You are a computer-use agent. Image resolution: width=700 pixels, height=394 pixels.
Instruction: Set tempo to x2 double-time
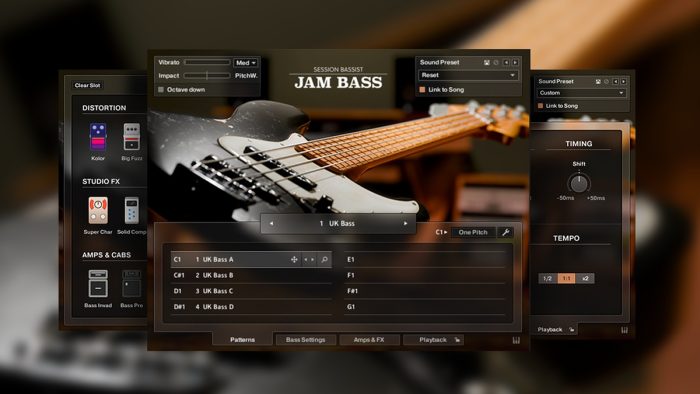coord(585,278)
